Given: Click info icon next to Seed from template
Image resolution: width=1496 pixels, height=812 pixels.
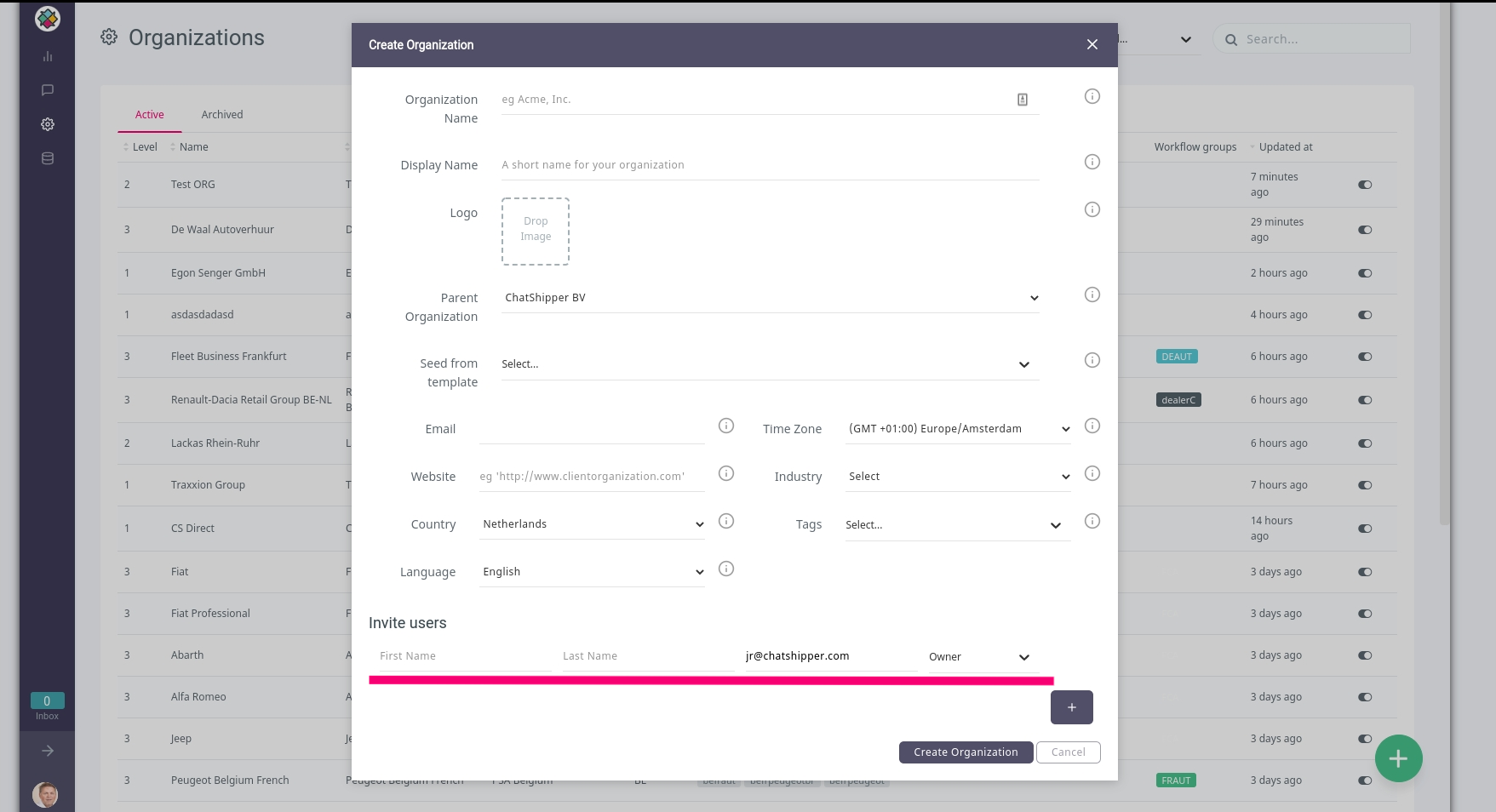Looking at the screenshot, I should pos(1092,360).
